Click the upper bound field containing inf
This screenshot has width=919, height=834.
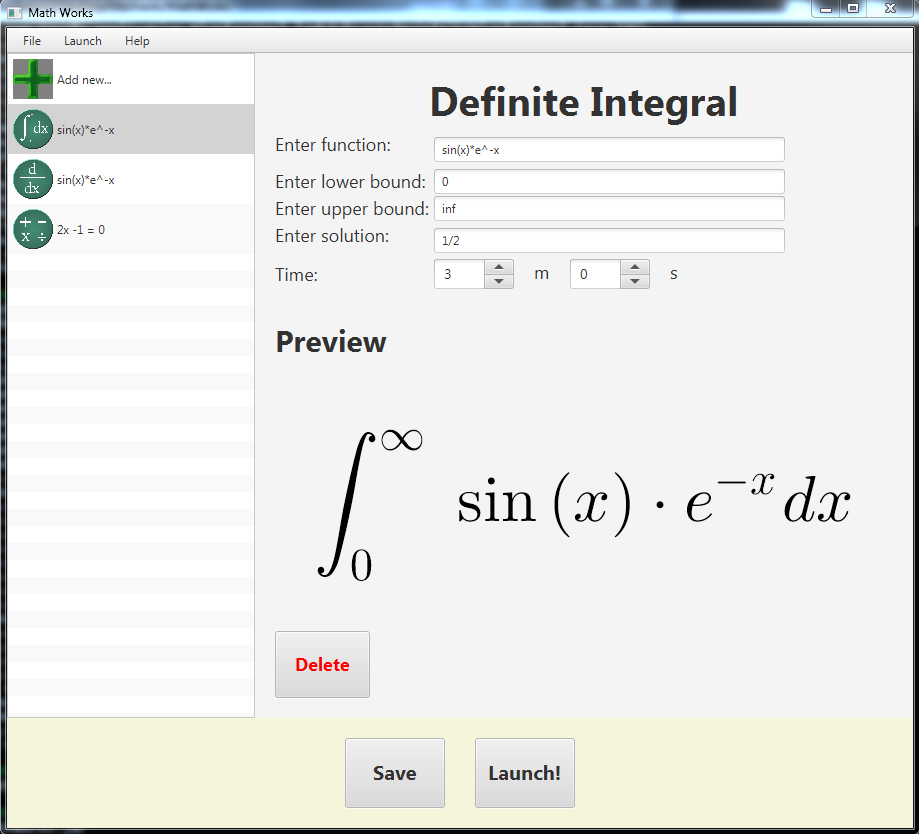pos(609,209)
